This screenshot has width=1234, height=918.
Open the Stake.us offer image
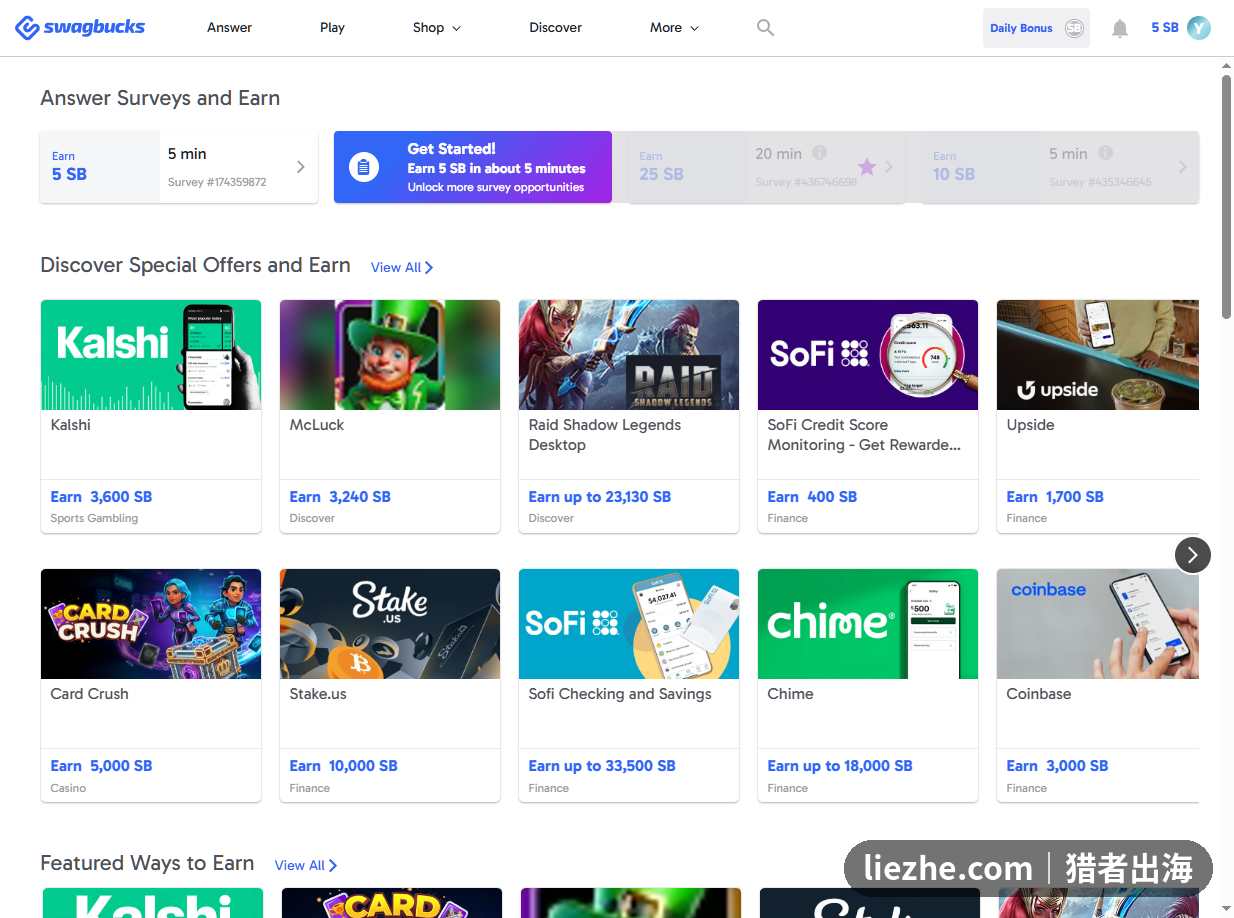pyautogui.click(x=390, y=624)
